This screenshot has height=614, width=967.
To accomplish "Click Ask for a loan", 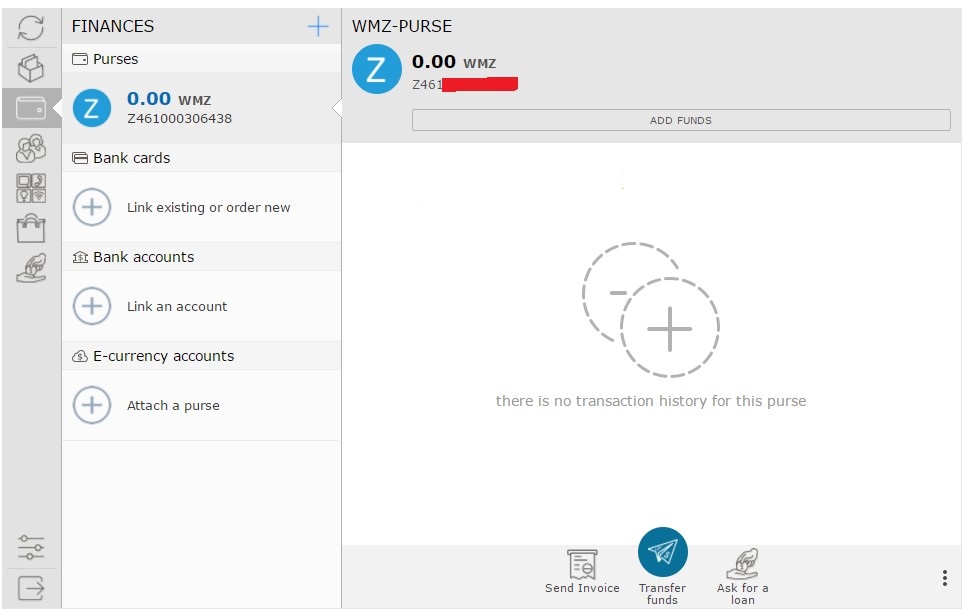I will point(743,576).
